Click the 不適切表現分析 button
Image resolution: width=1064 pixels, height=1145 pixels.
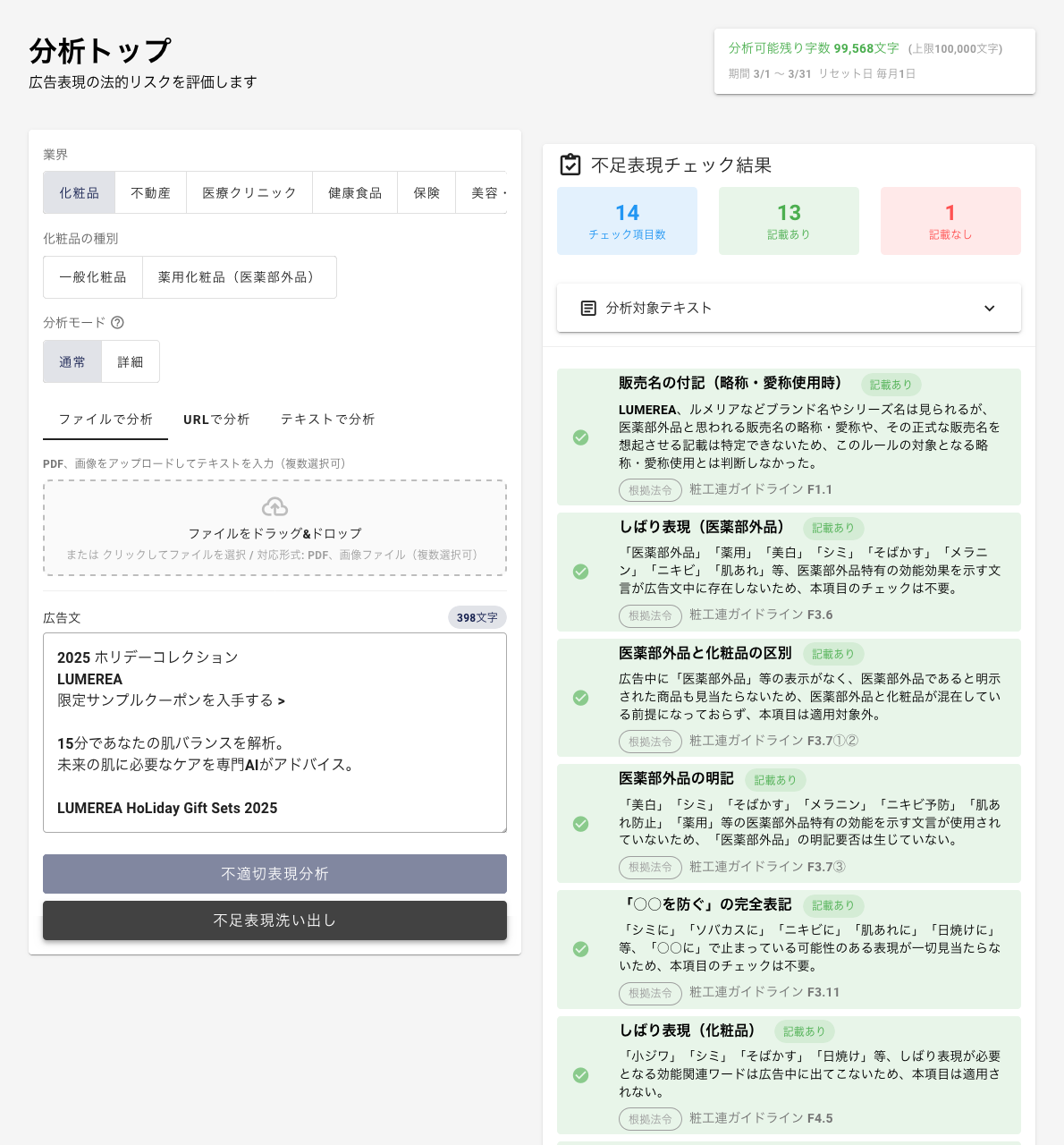[x=274, y=874]
